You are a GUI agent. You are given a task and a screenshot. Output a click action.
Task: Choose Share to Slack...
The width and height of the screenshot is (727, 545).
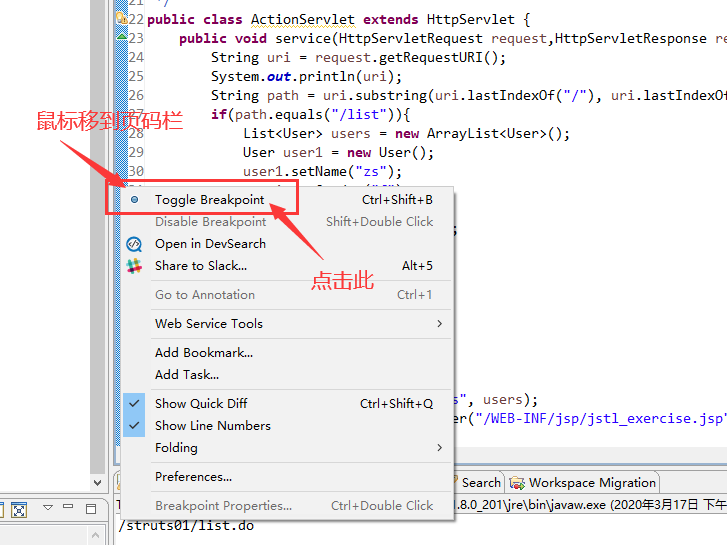click(x=287, y=266)
